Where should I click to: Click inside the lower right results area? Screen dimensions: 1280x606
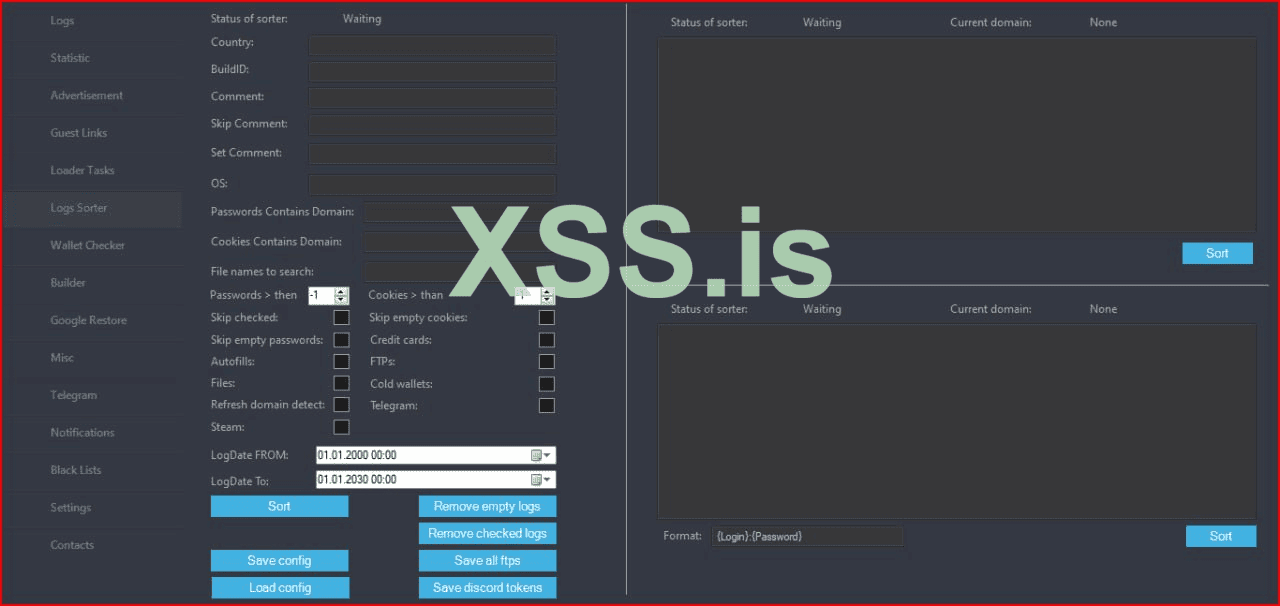957,421
